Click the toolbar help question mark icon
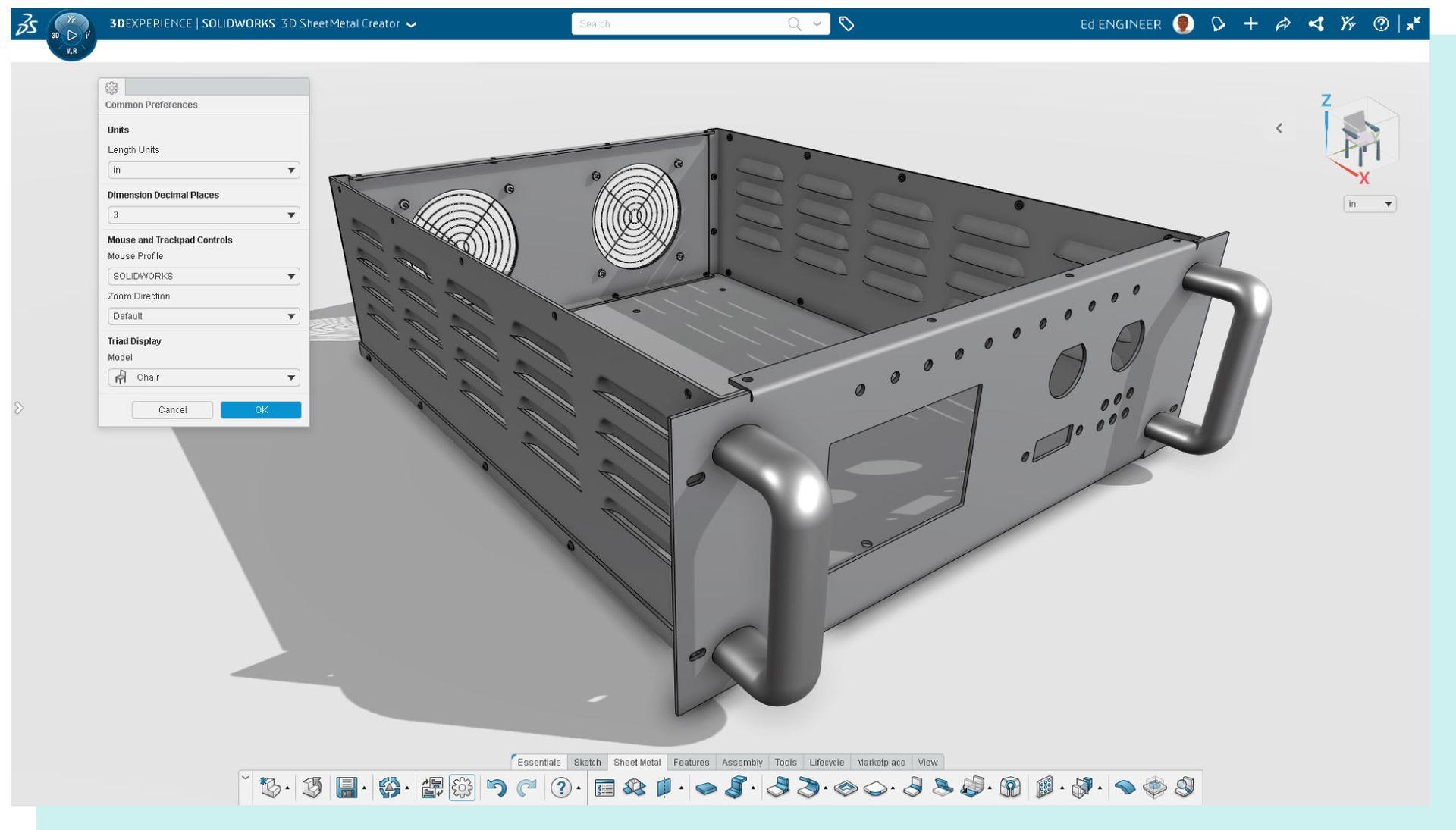The image size is (1456, 830). [x=560, y=788]
